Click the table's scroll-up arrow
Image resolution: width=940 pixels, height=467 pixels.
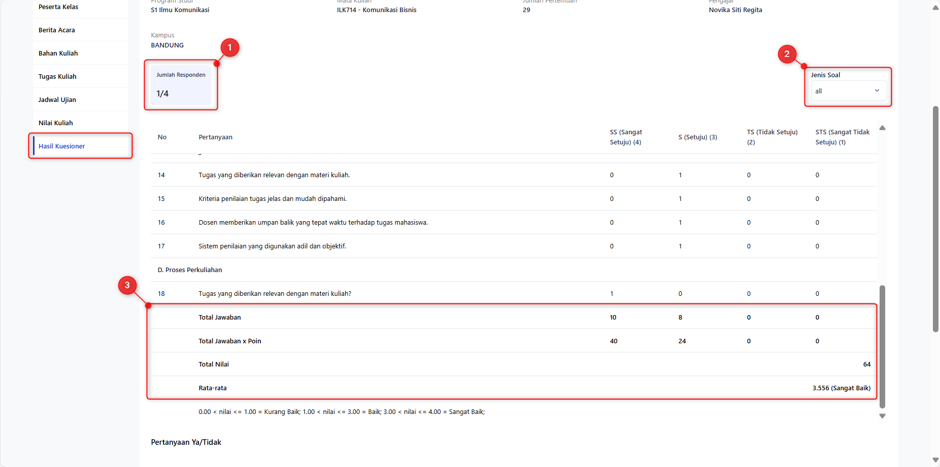click(882, 128)
